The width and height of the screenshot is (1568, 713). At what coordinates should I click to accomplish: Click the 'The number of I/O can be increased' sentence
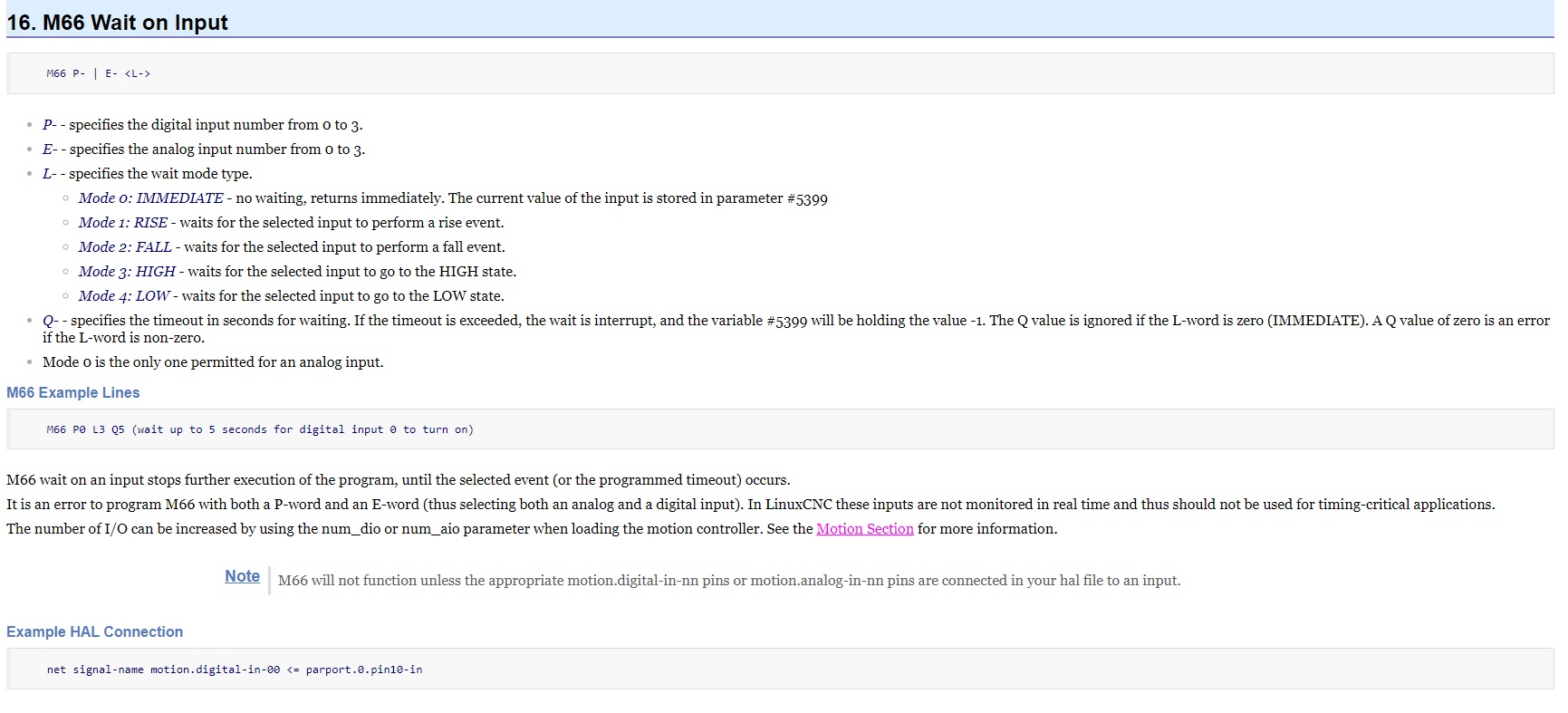point(532,529)
